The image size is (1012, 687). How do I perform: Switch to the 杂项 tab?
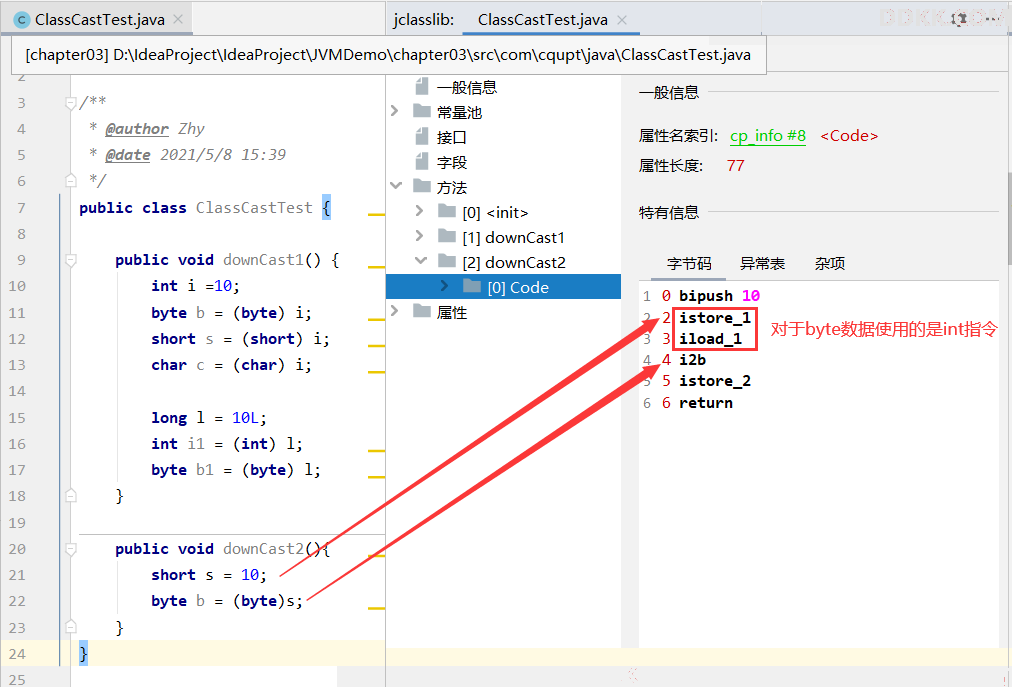(829, 263)
